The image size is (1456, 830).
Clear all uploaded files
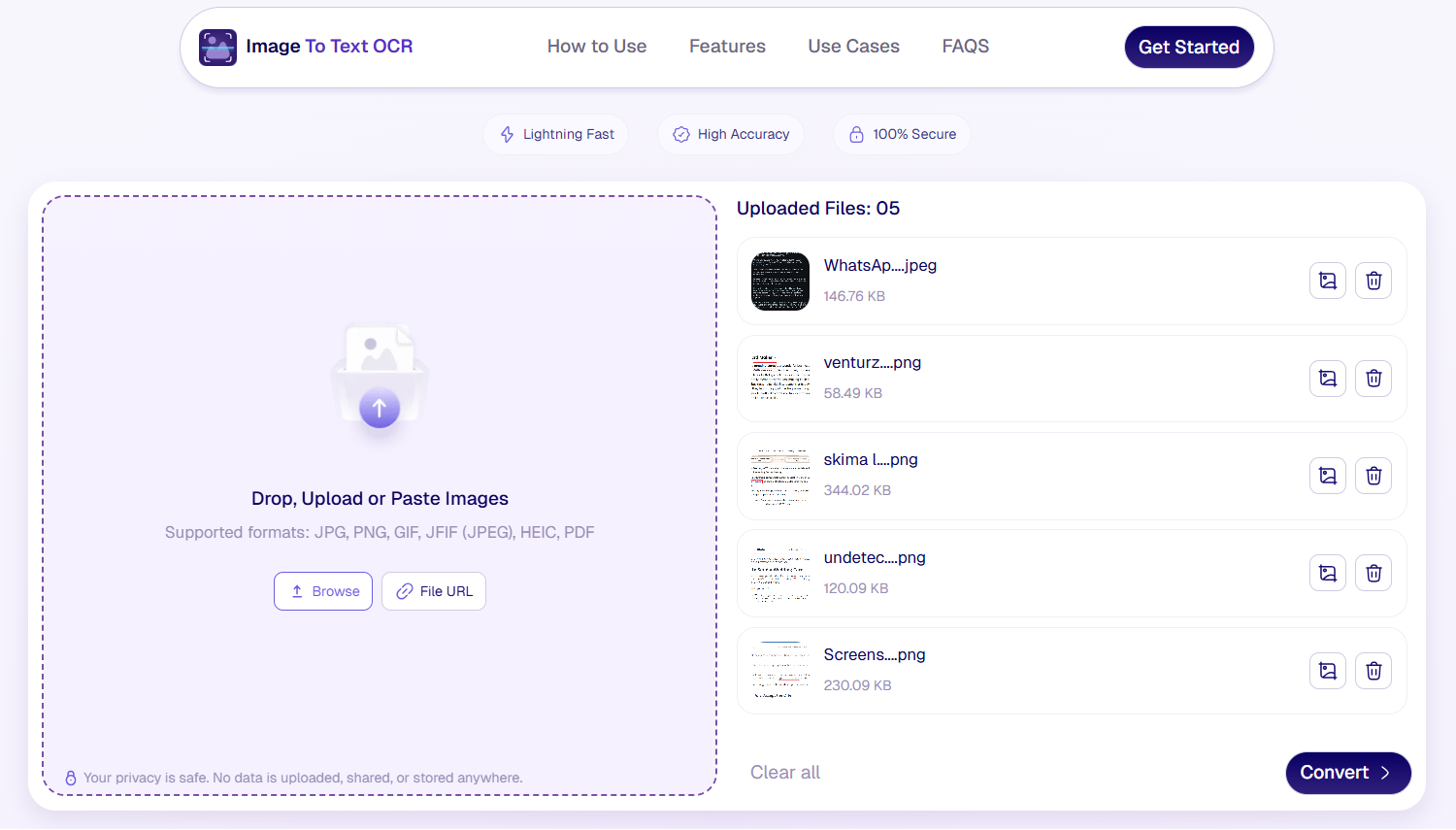pyautogui.click(x=785, y=773)
